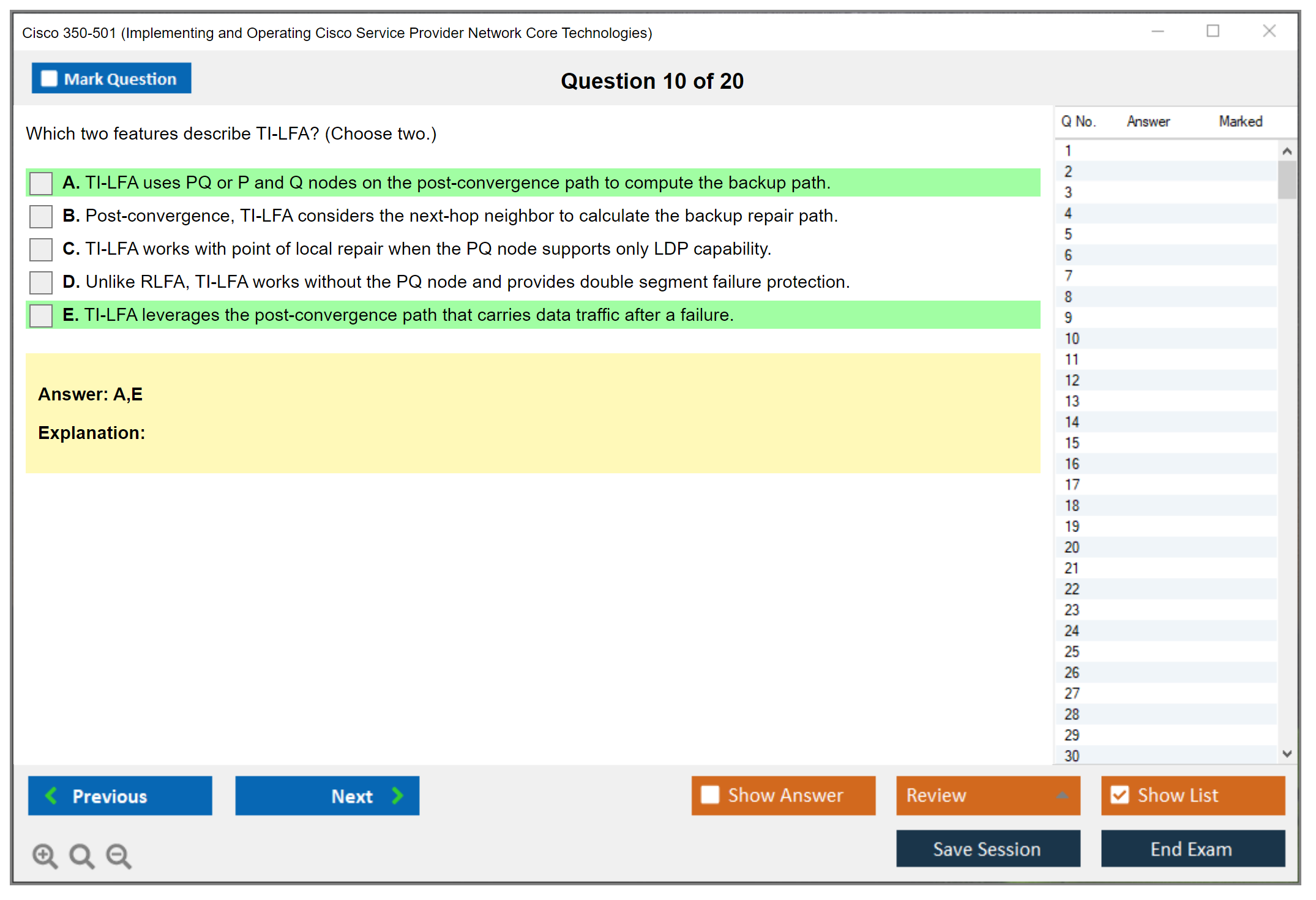Uncheck the Show List option
Viewport: 1316px width, 900px height.
click(1120, 795)
